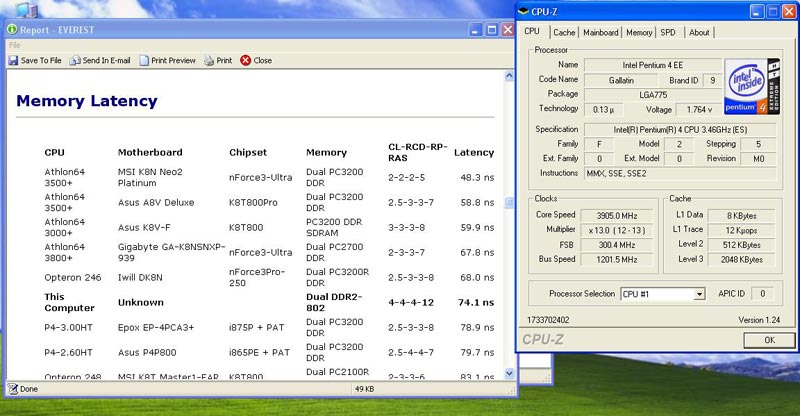Click the Latency column header
800x416 pixels.
[474, 152]
